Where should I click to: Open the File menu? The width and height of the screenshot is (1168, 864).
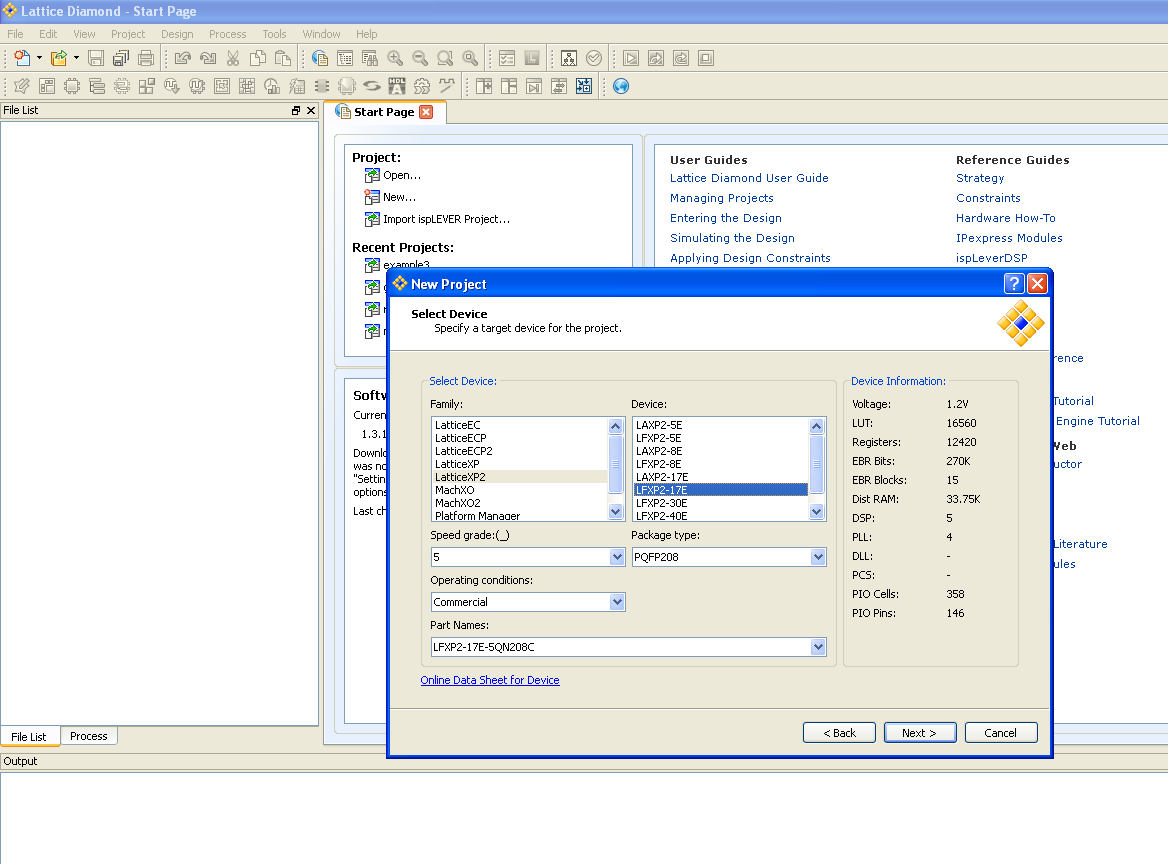coord(15,34)
